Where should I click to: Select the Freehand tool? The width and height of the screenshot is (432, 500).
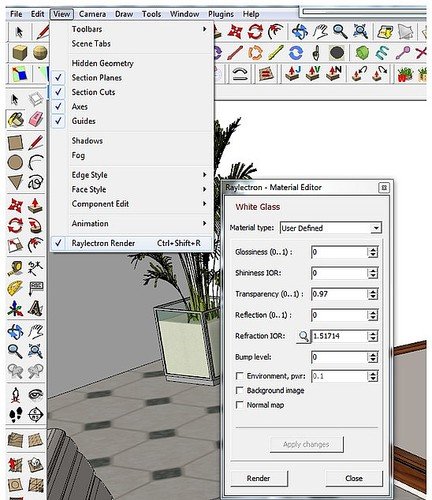35,182
